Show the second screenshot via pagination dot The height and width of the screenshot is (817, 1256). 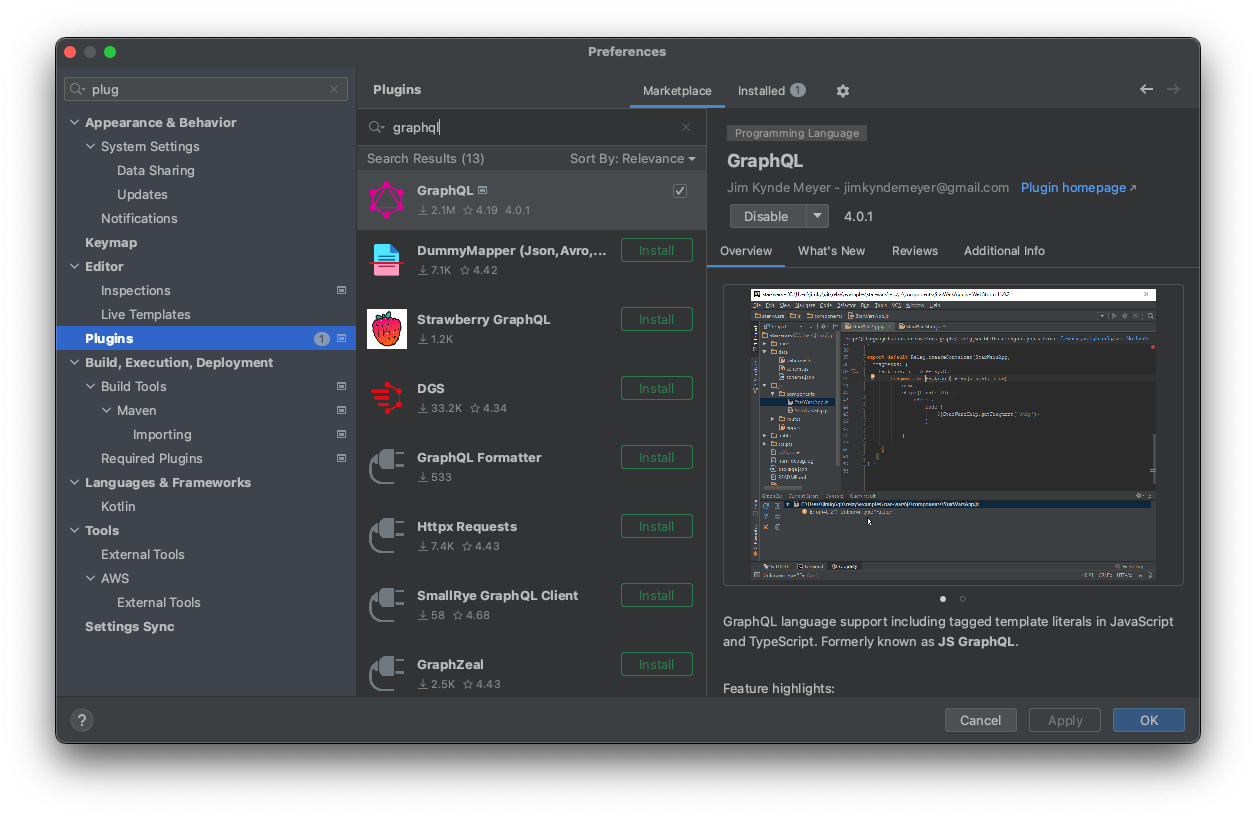tap(963, 598)
